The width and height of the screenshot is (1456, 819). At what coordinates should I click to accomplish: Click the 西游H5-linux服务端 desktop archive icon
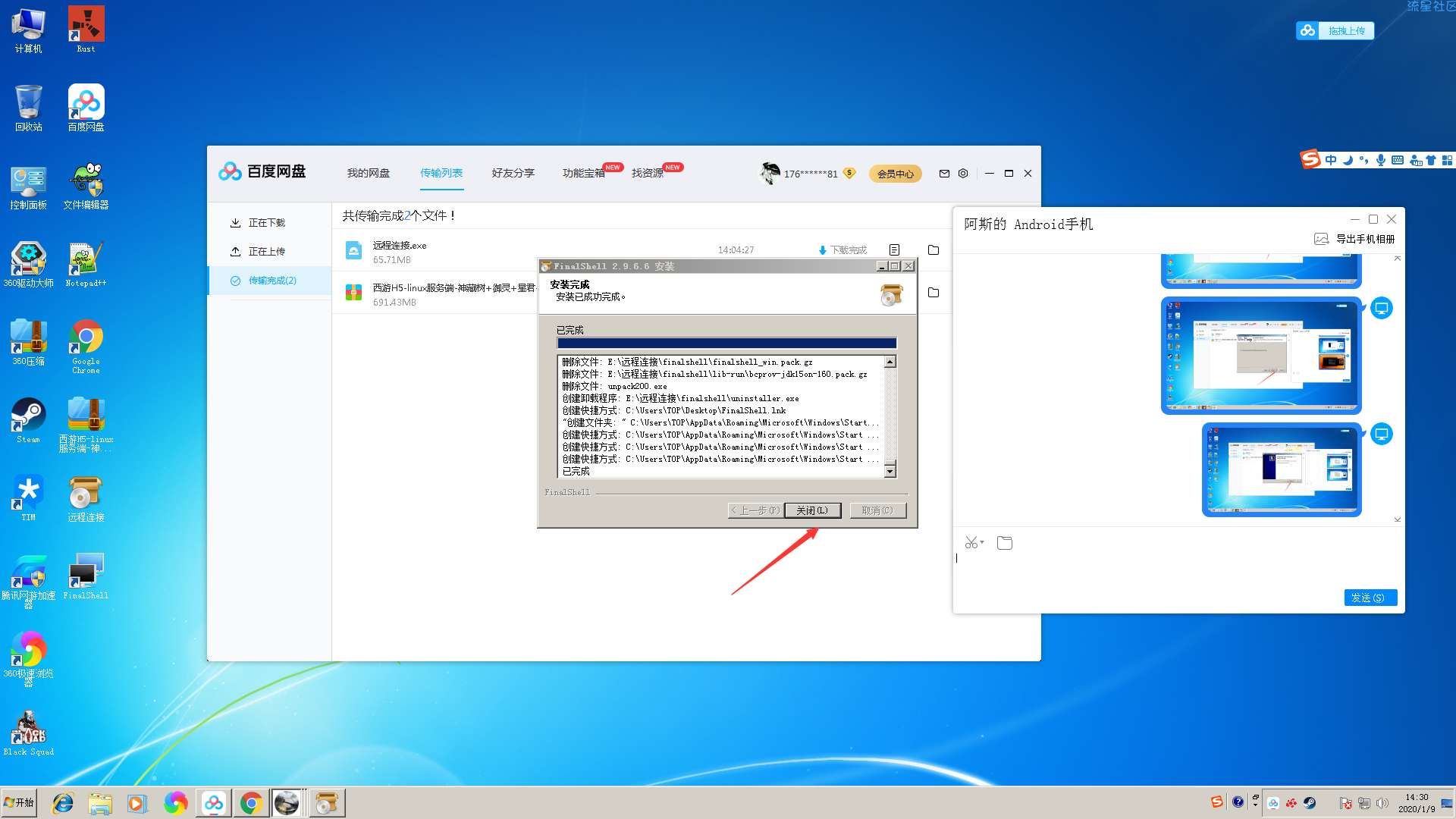pyautogui.click(x=86, y=425)
